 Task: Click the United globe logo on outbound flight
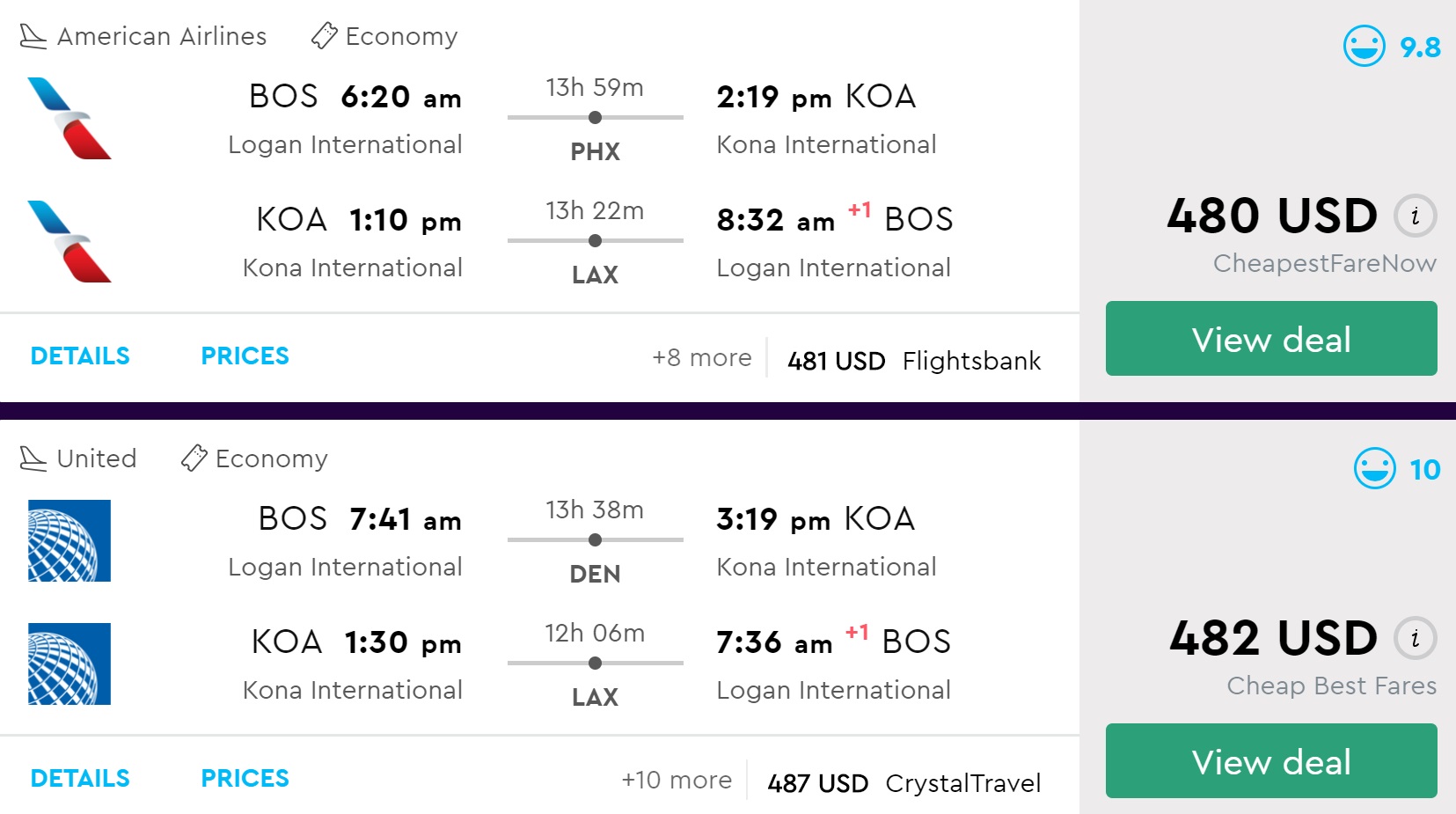[70, 541]
